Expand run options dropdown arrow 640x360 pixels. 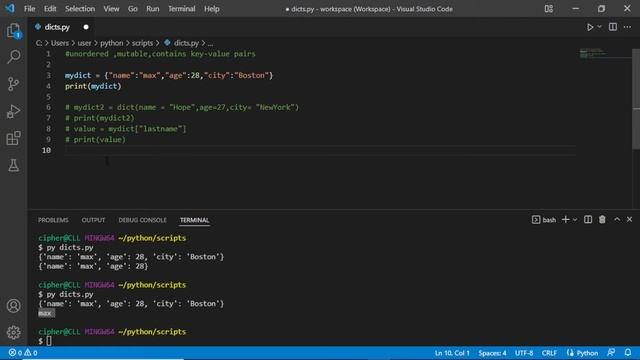(x=599, y=27)
